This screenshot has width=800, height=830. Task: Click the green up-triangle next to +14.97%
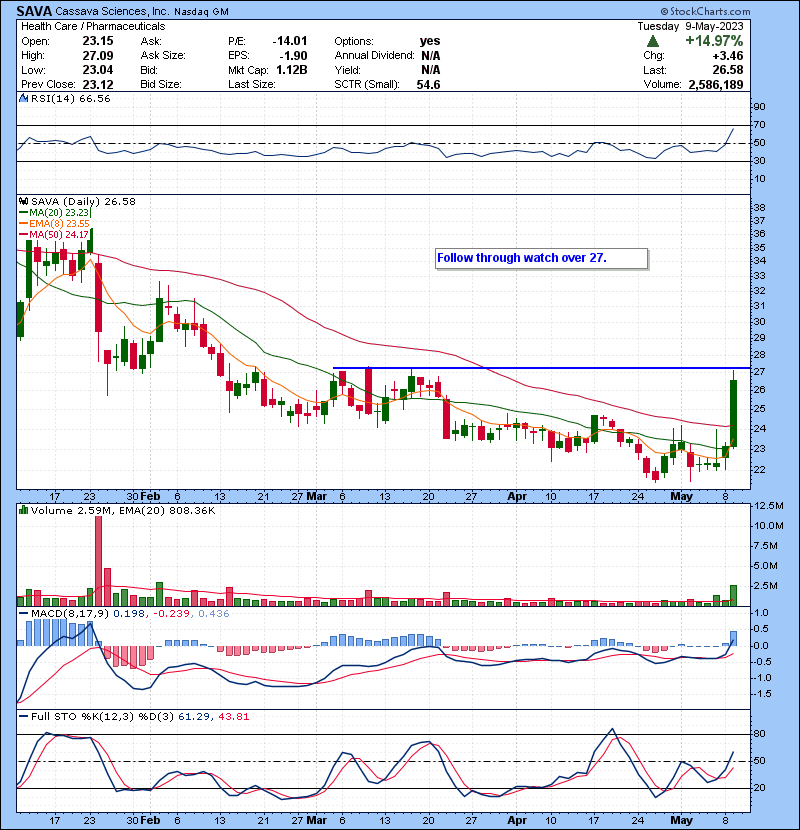tap(653, 41)
